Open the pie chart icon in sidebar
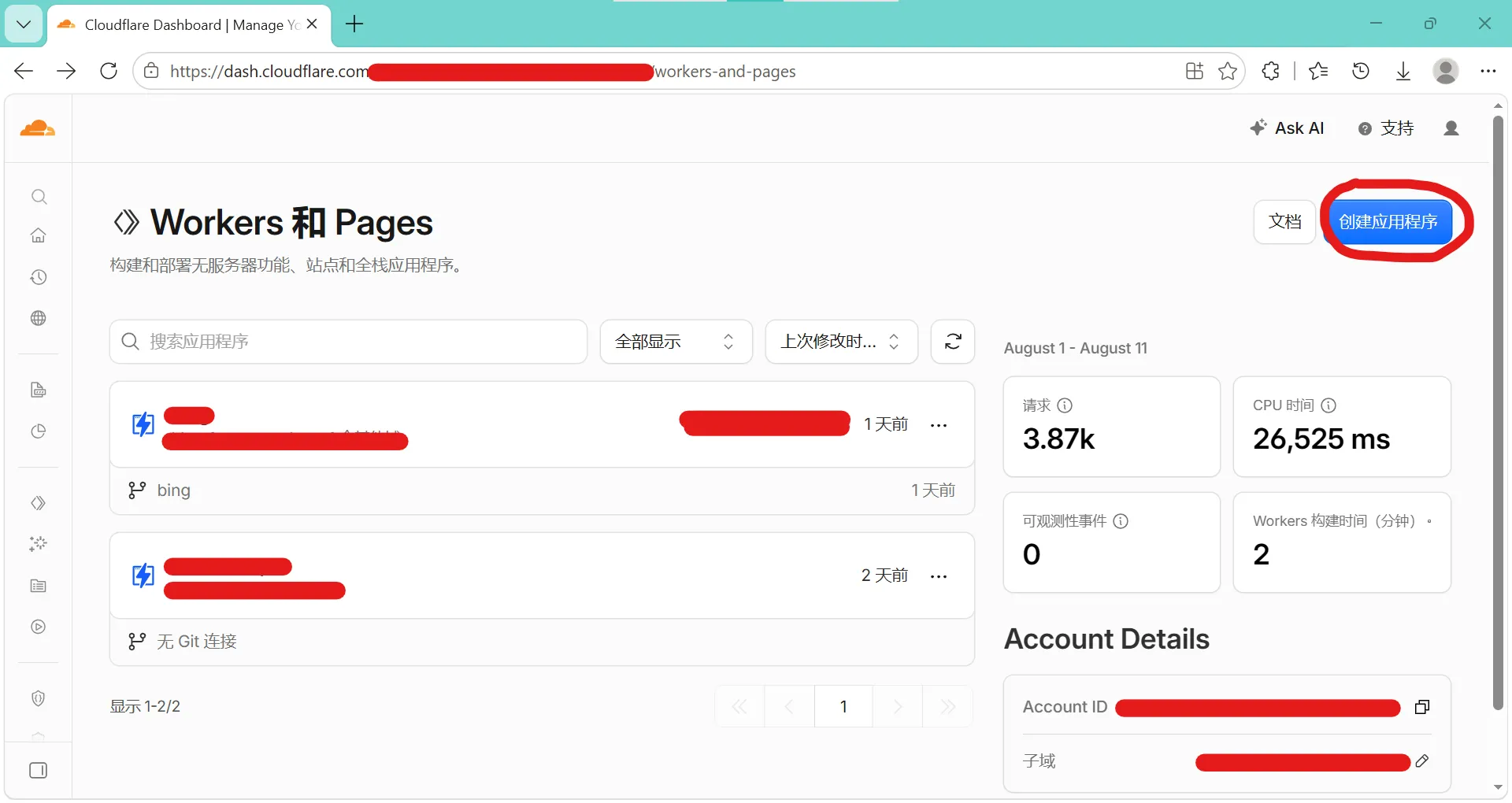 39,431
